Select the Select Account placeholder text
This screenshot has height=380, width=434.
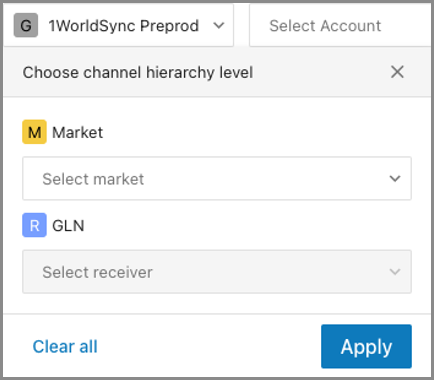[325, 26]
